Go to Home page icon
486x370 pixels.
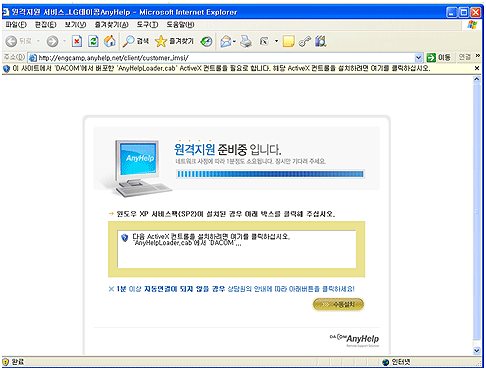point(109,41)
